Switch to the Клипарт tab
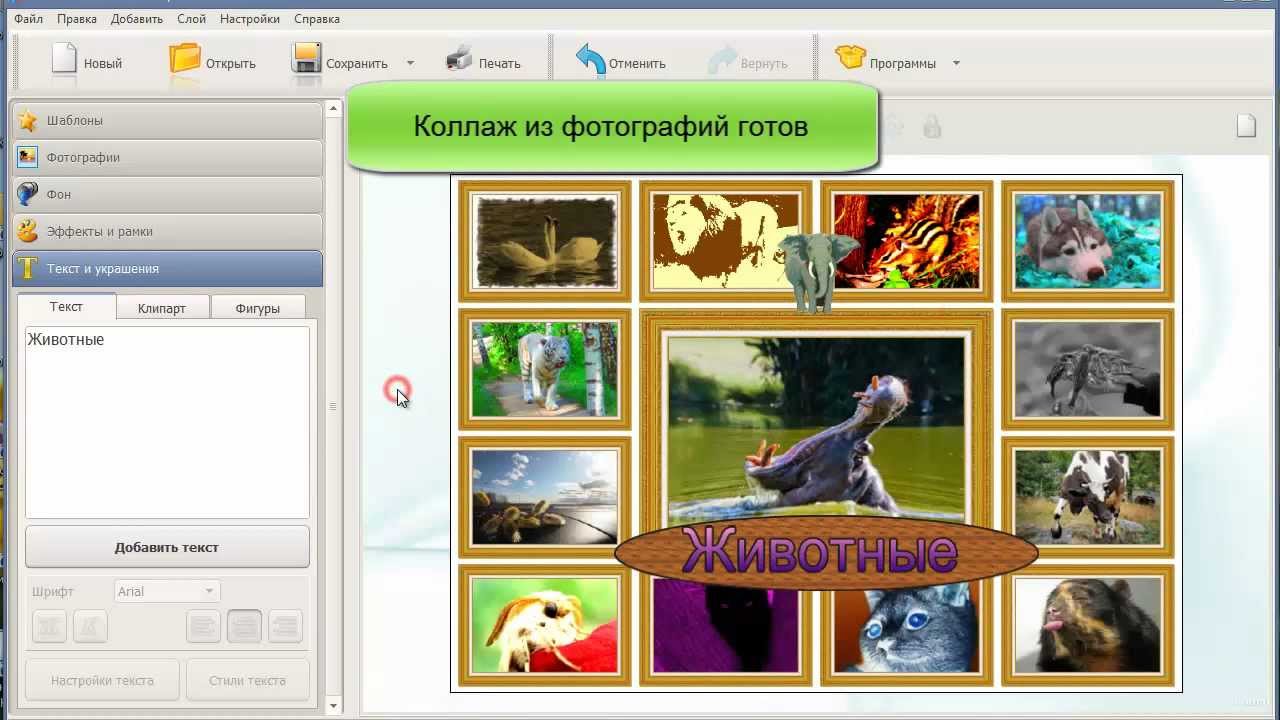 pos(162,308)
